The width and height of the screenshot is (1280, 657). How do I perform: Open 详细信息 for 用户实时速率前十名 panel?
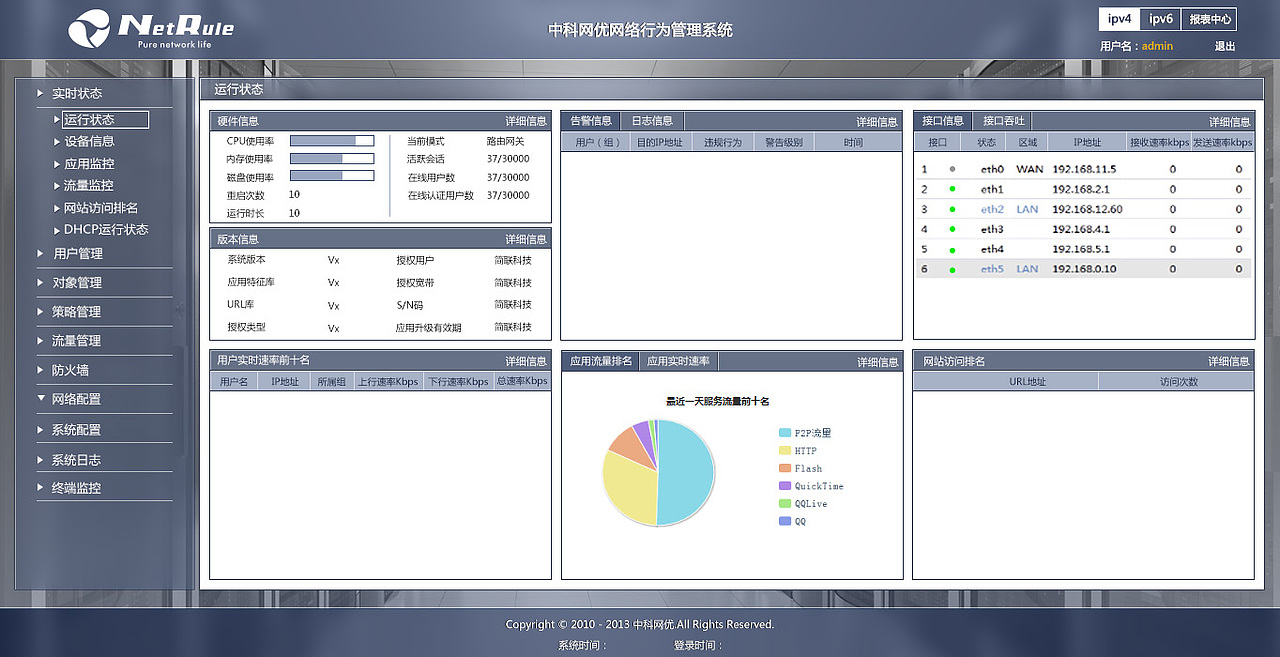[x=526, y=361]
